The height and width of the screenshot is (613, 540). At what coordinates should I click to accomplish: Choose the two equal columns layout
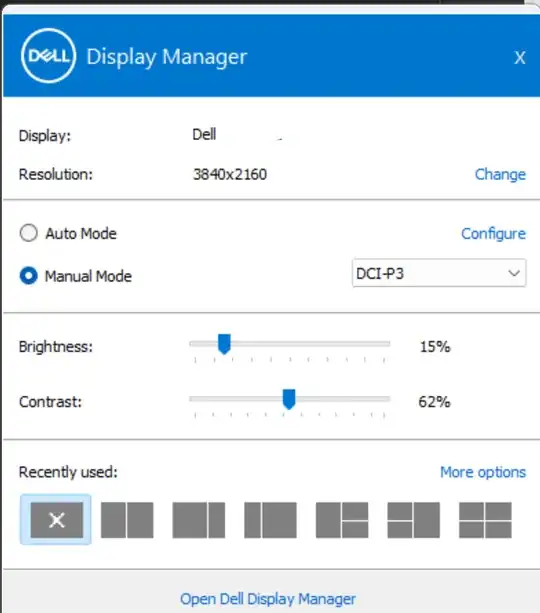[127, 520]
